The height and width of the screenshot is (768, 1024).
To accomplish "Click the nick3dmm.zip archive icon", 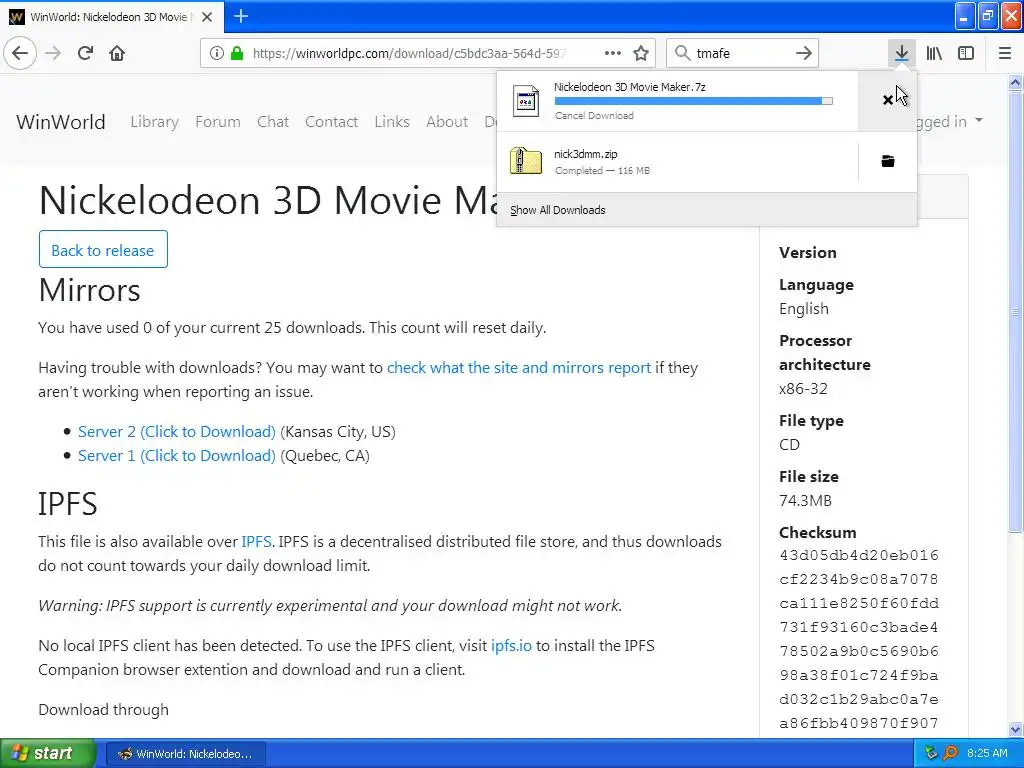I will point(526,161).
